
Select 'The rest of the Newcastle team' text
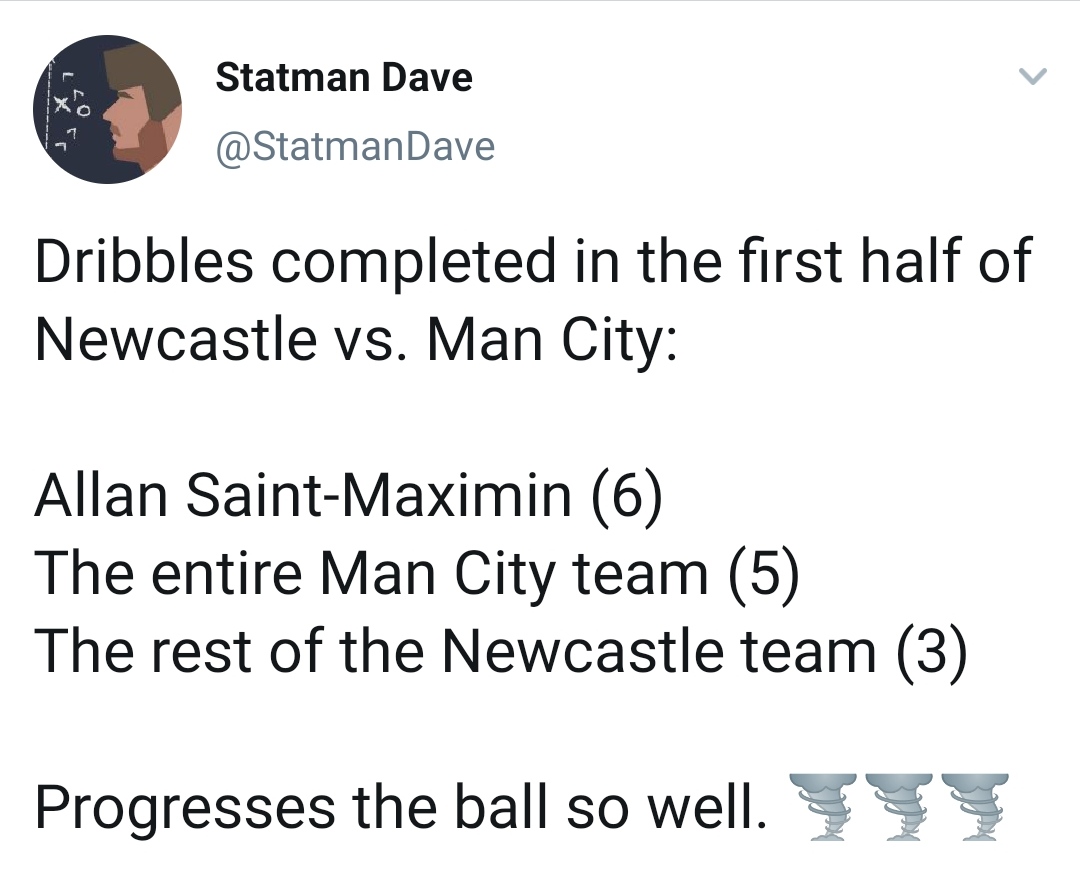pos(456,651)
